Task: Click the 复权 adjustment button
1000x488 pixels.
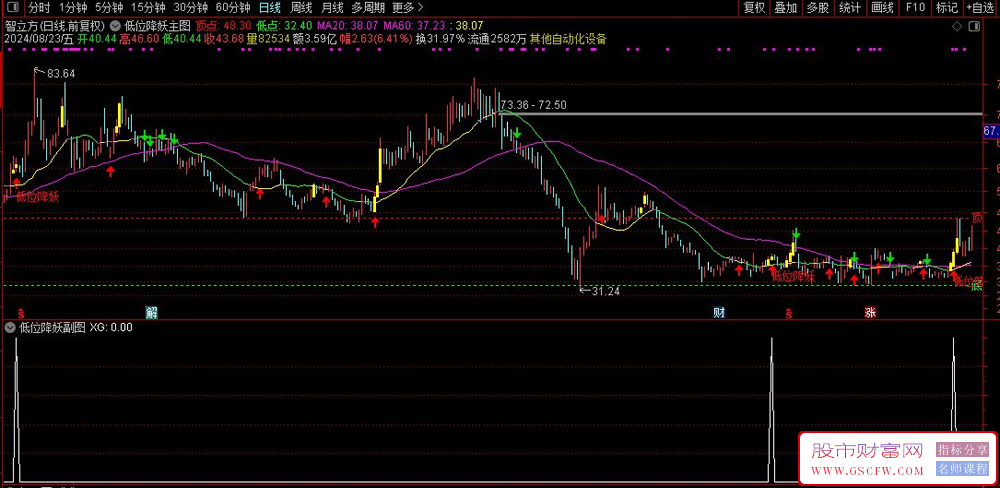Action: (754, 8)
